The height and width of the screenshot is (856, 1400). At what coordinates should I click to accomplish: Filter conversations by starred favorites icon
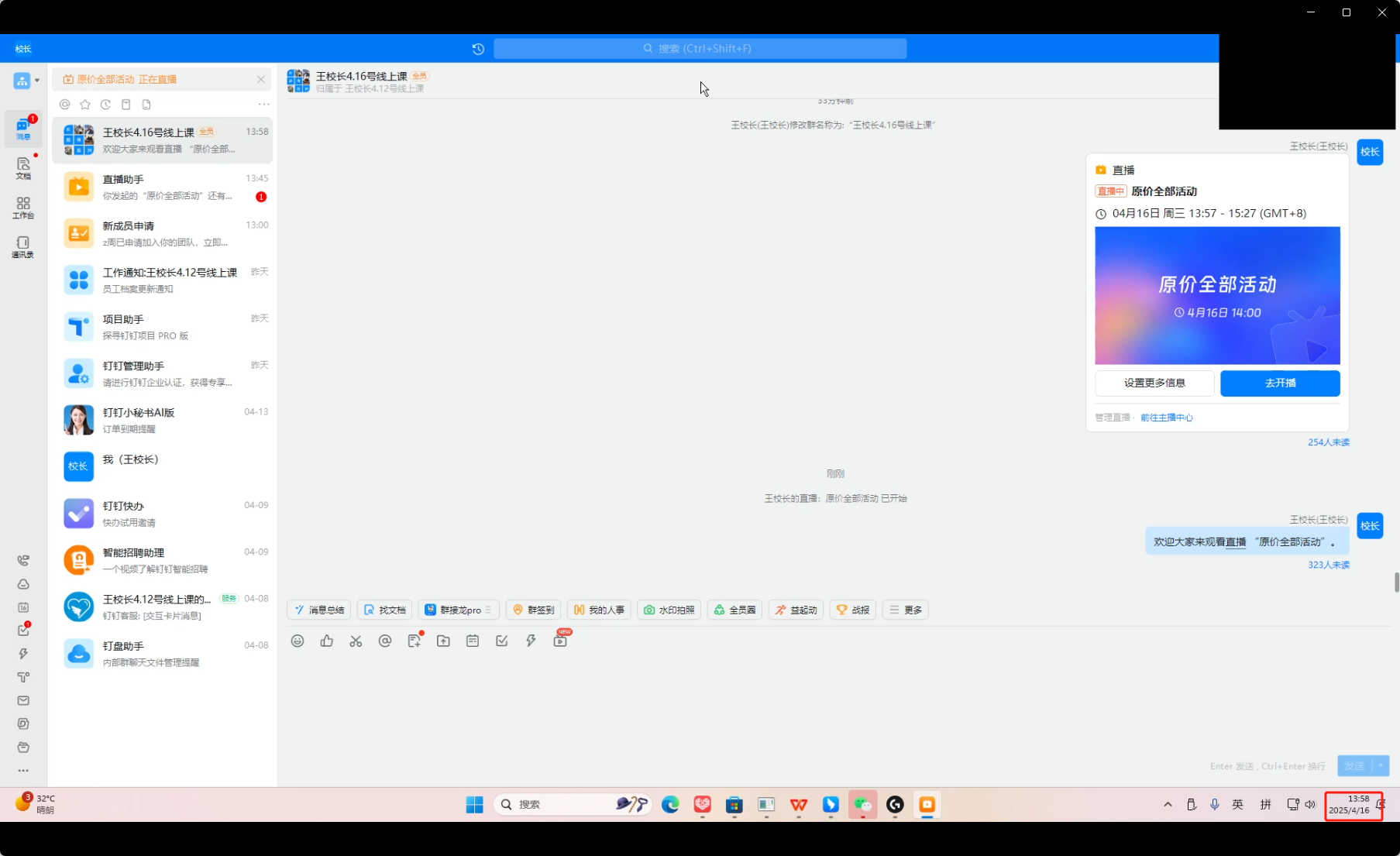tap(85, 105)
